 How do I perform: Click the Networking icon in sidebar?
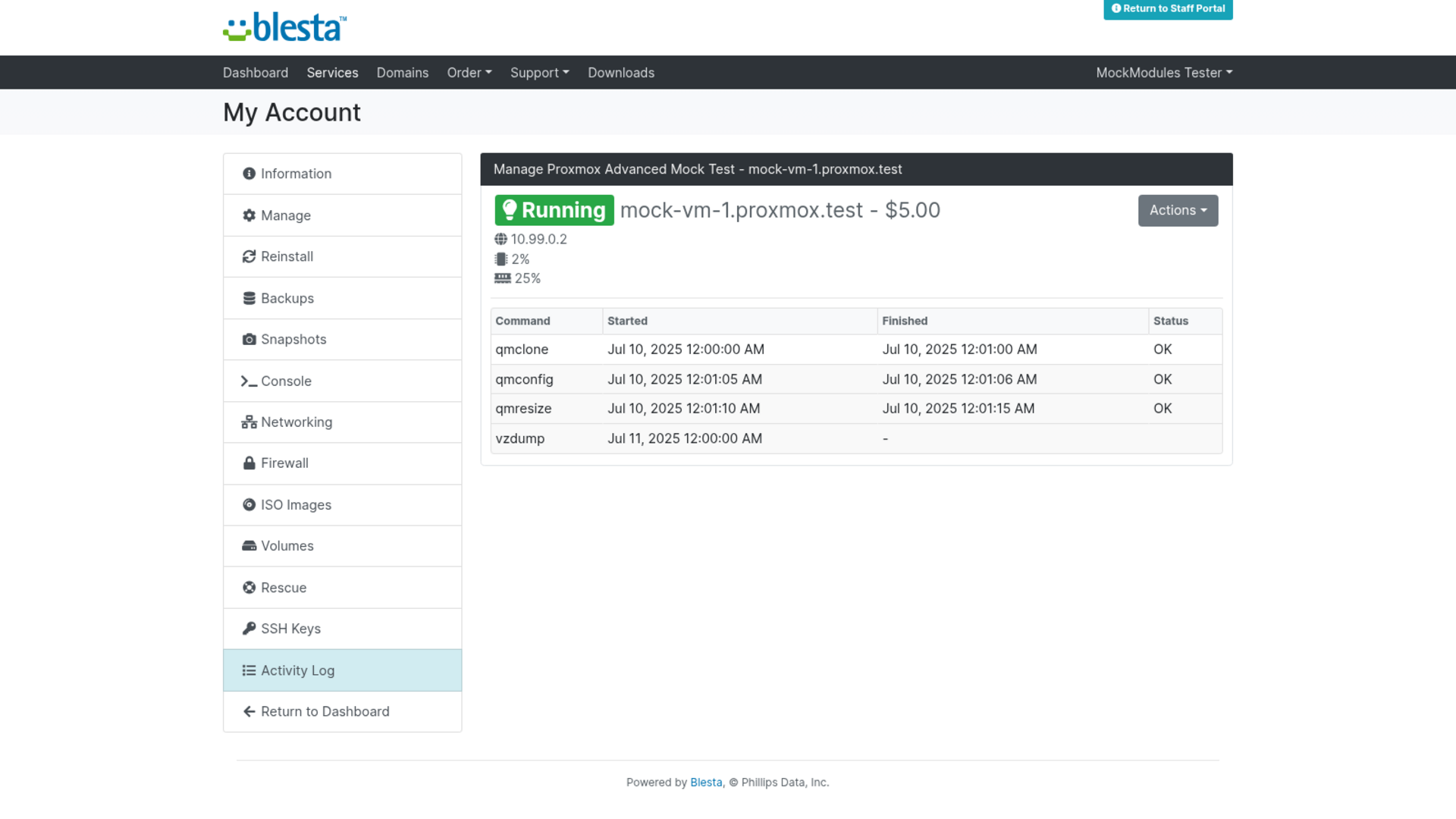(249, 422)
